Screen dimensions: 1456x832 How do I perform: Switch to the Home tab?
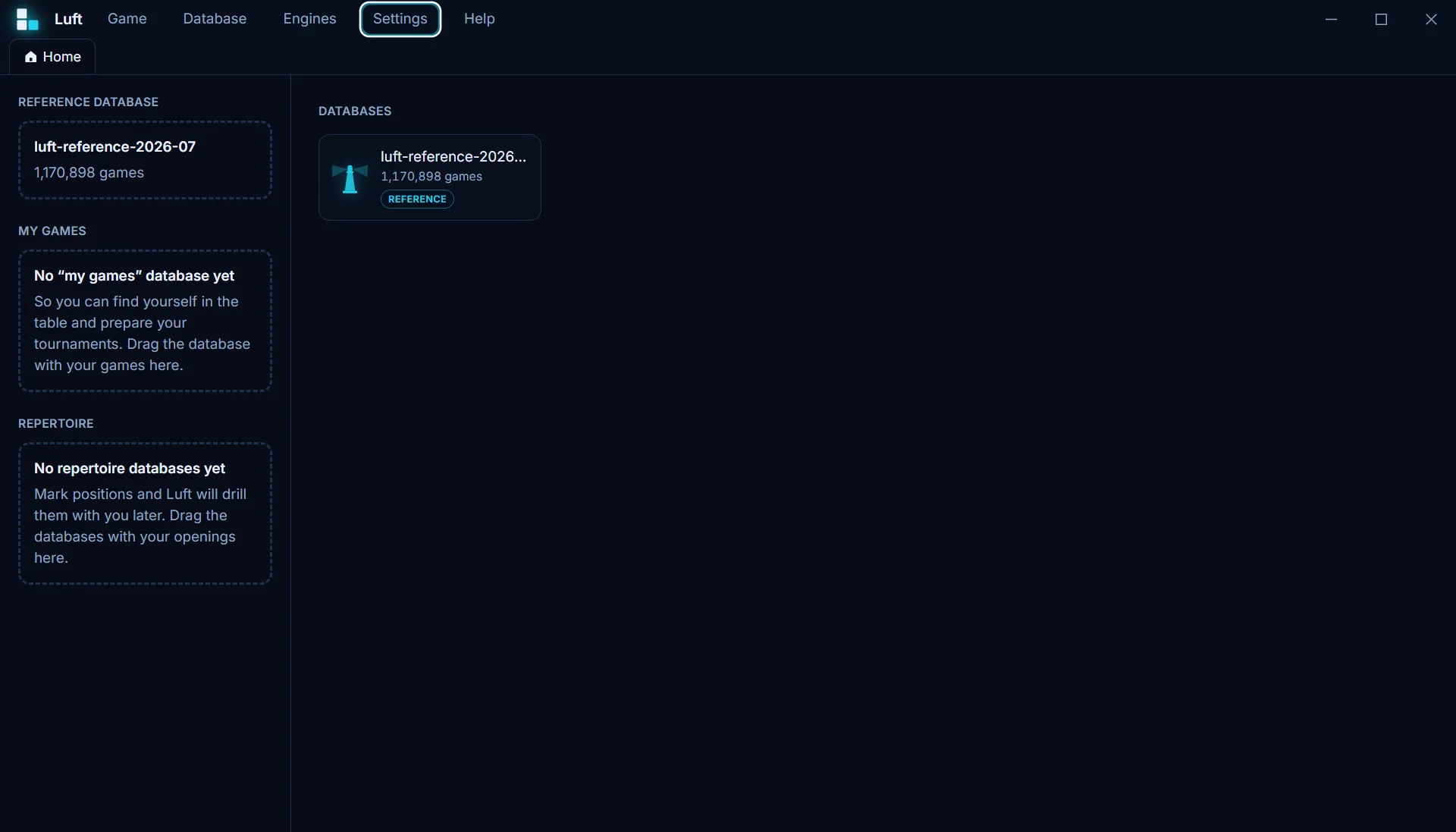click(52, 57)
